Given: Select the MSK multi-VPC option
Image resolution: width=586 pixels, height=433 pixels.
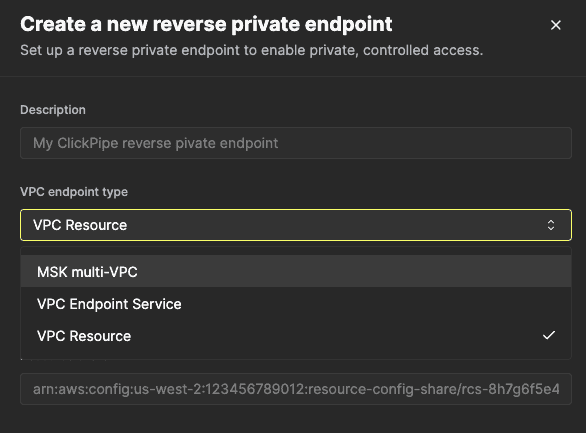Looking at the screenshot, I should pos(296,272).
